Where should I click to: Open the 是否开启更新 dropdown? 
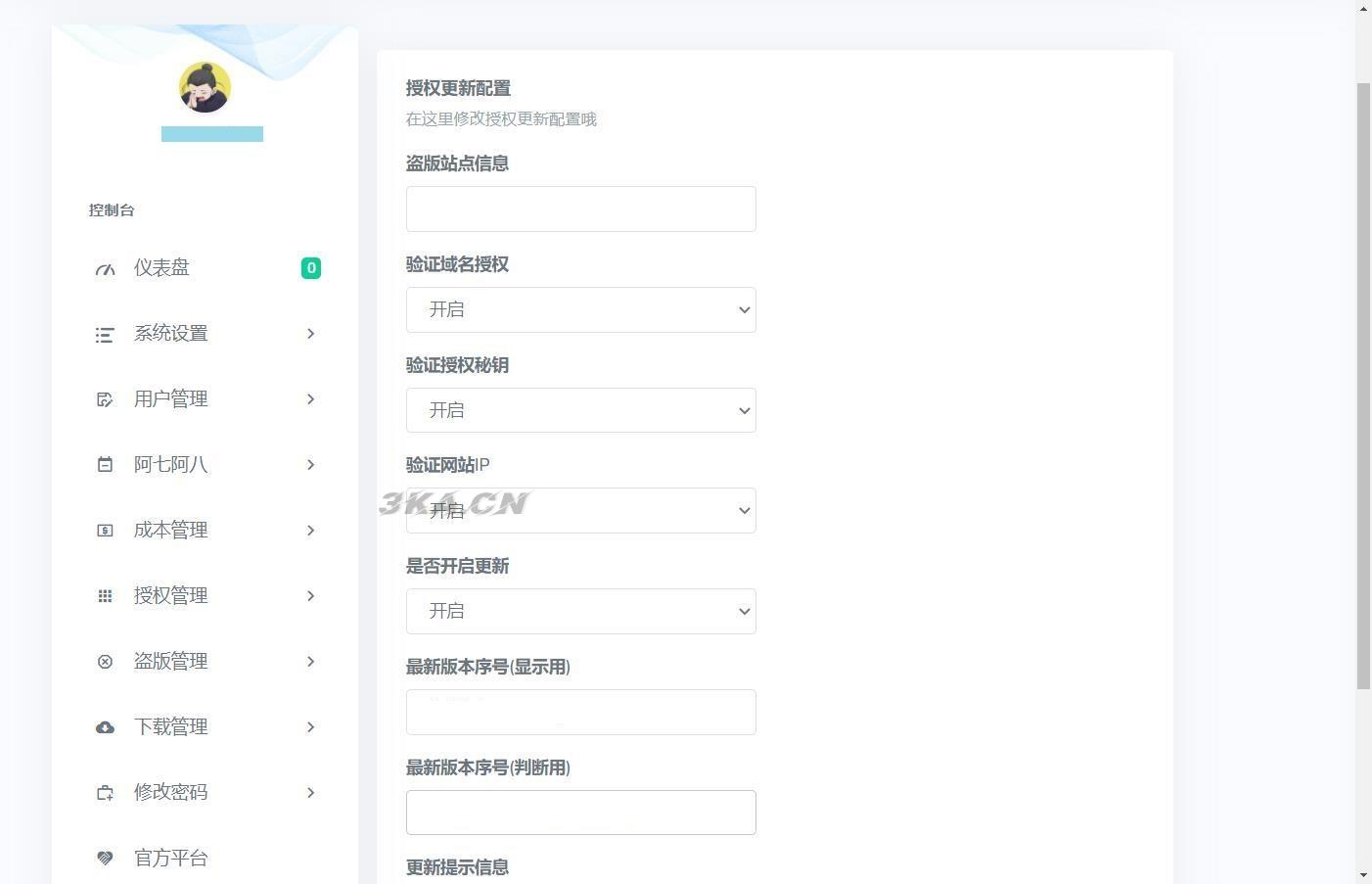click(x=580, y=611)
